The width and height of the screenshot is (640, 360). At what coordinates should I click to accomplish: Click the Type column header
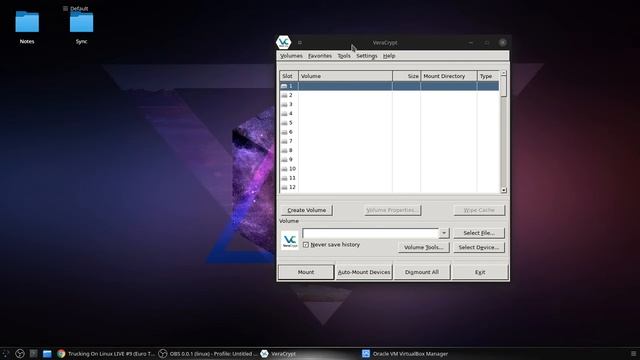point(488,76)
